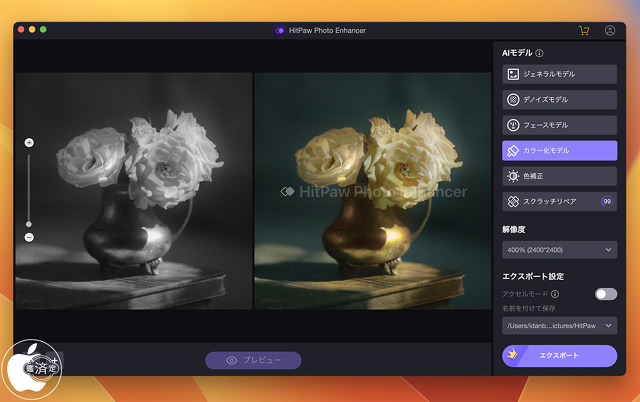Switch to the フェースモデル option
This screenshot has height=402, width=640.
pyautogui.click(x=559, y=125)
